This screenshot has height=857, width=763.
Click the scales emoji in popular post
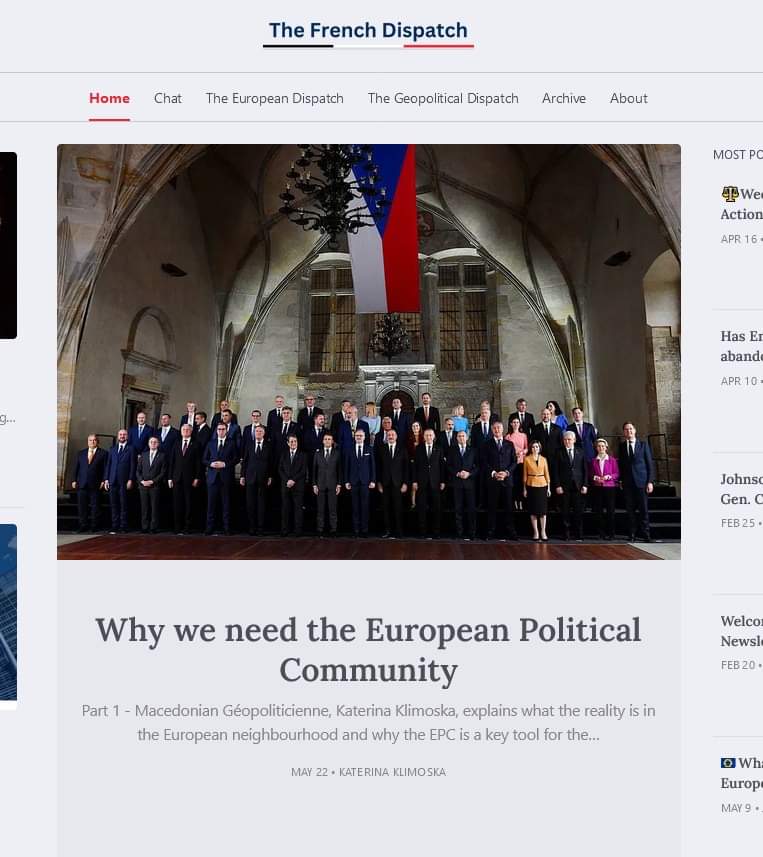pos(730,193)
